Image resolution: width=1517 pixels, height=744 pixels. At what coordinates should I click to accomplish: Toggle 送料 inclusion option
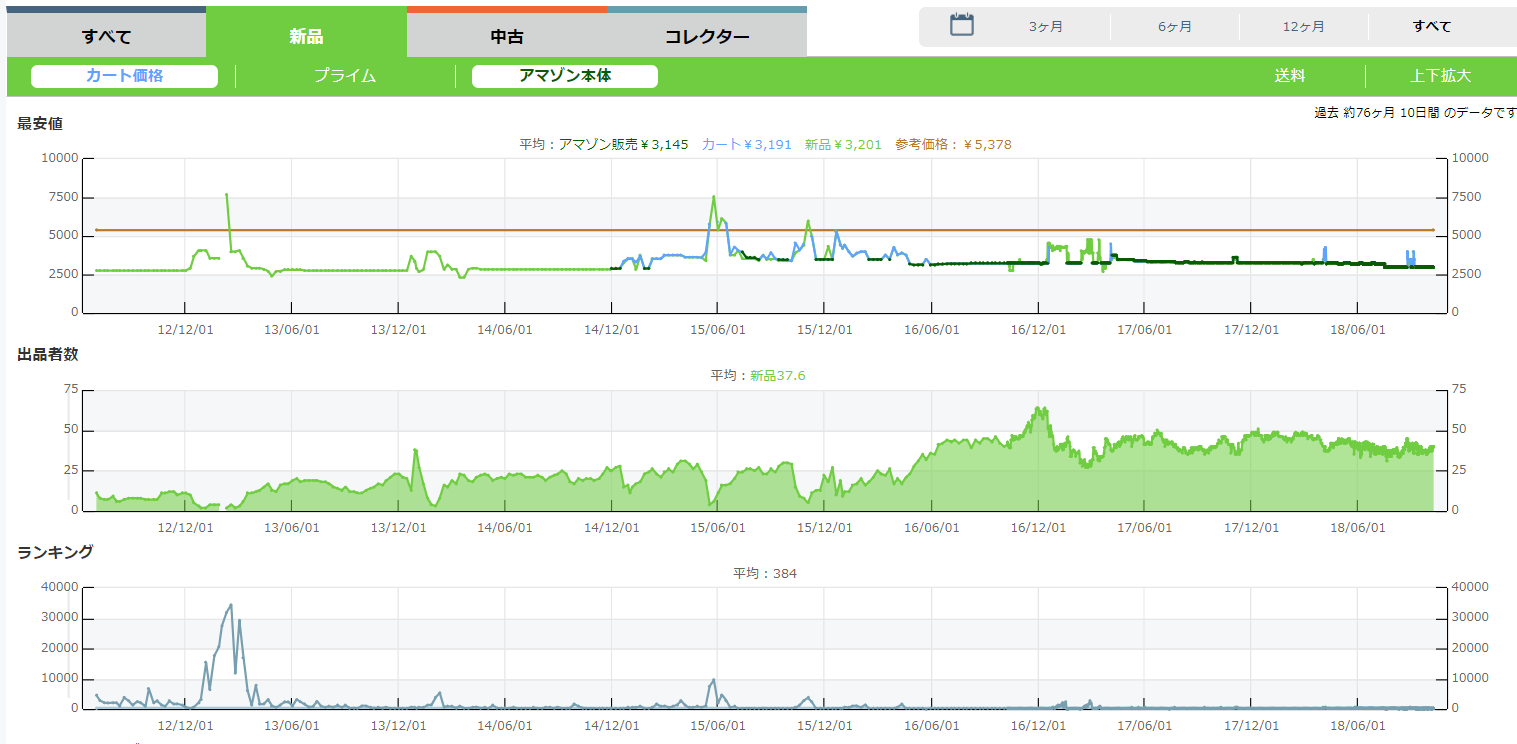coord(1290,76)
